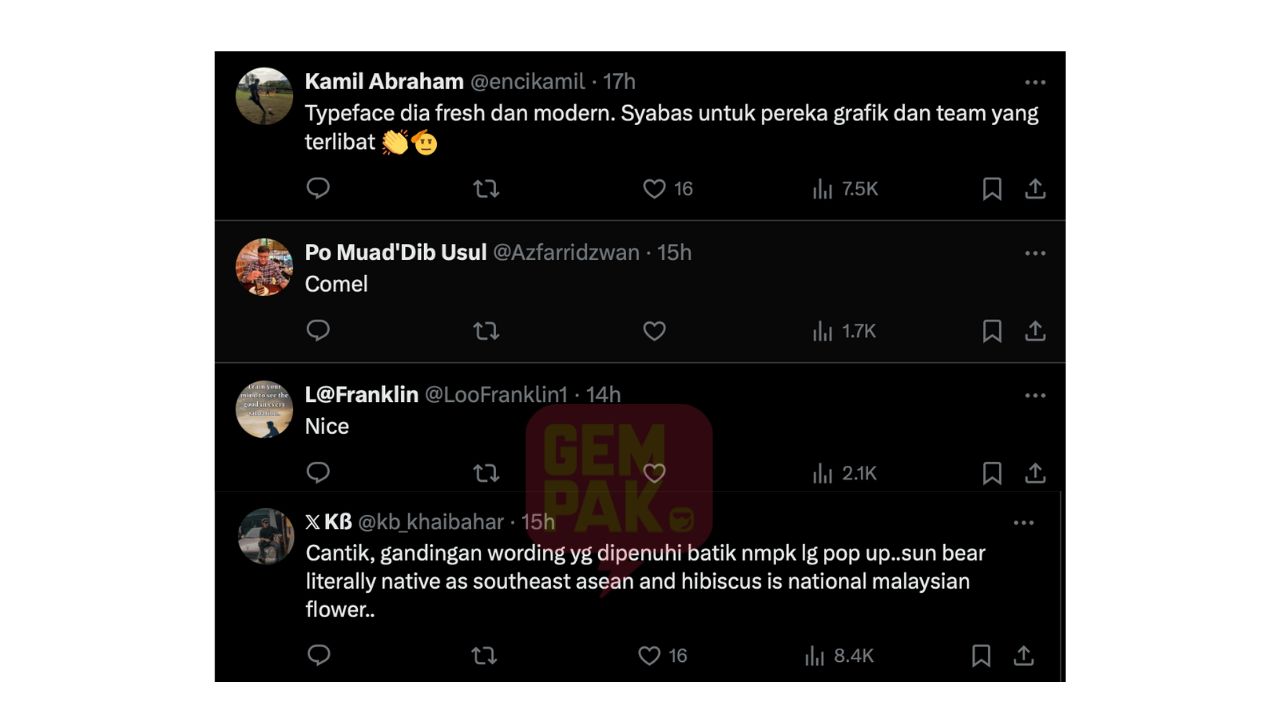Reply to Kamil Abraham's tweet
The width and height of the screenshot is (1280, 720).
(x=318, y=188)
